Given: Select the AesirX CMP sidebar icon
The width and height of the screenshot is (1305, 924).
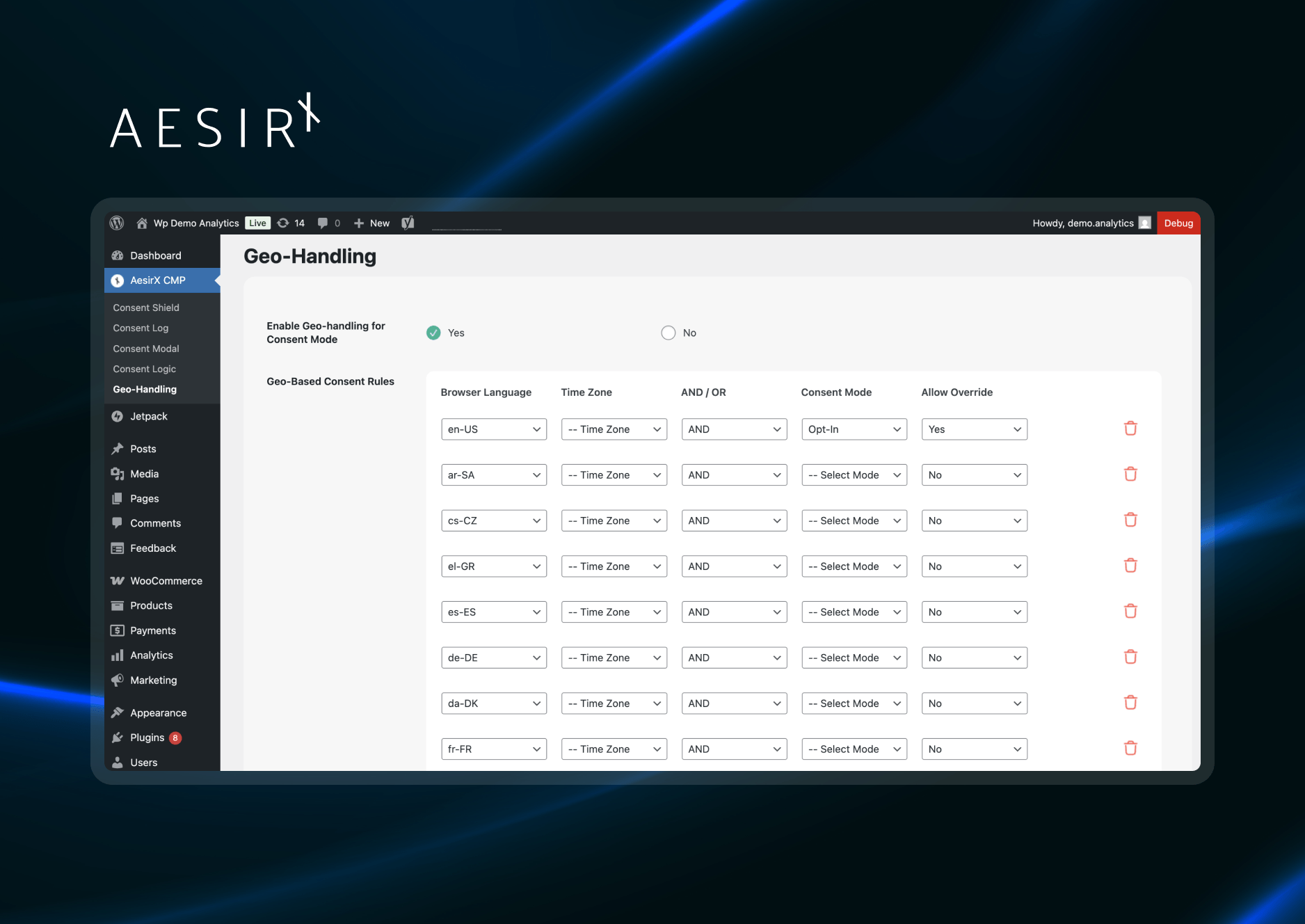Looking at the screenshot, I should tap(117, 280).
